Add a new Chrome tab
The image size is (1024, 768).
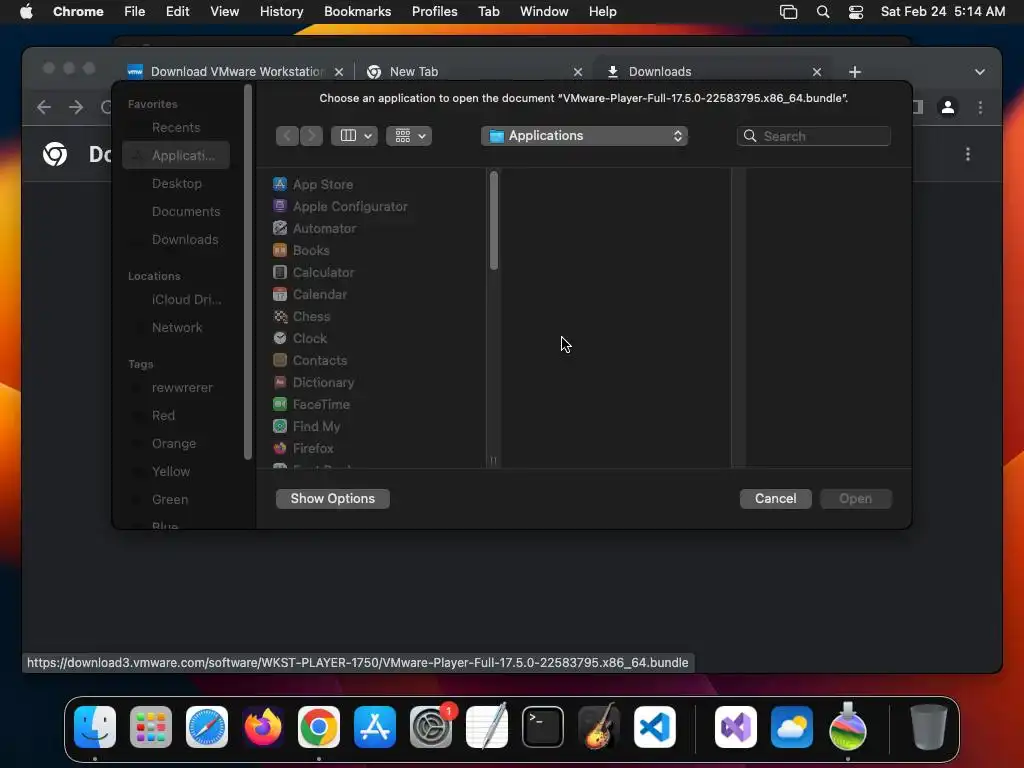click(x=855, y=72)
